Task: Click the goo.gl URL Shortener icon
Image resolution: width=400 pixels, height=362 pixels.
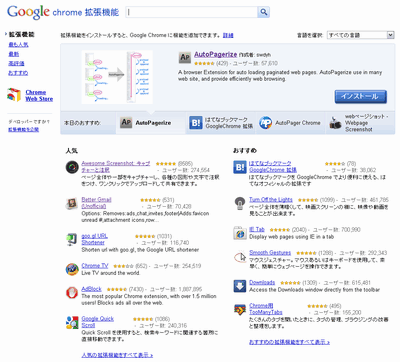Action: [72, 240]
